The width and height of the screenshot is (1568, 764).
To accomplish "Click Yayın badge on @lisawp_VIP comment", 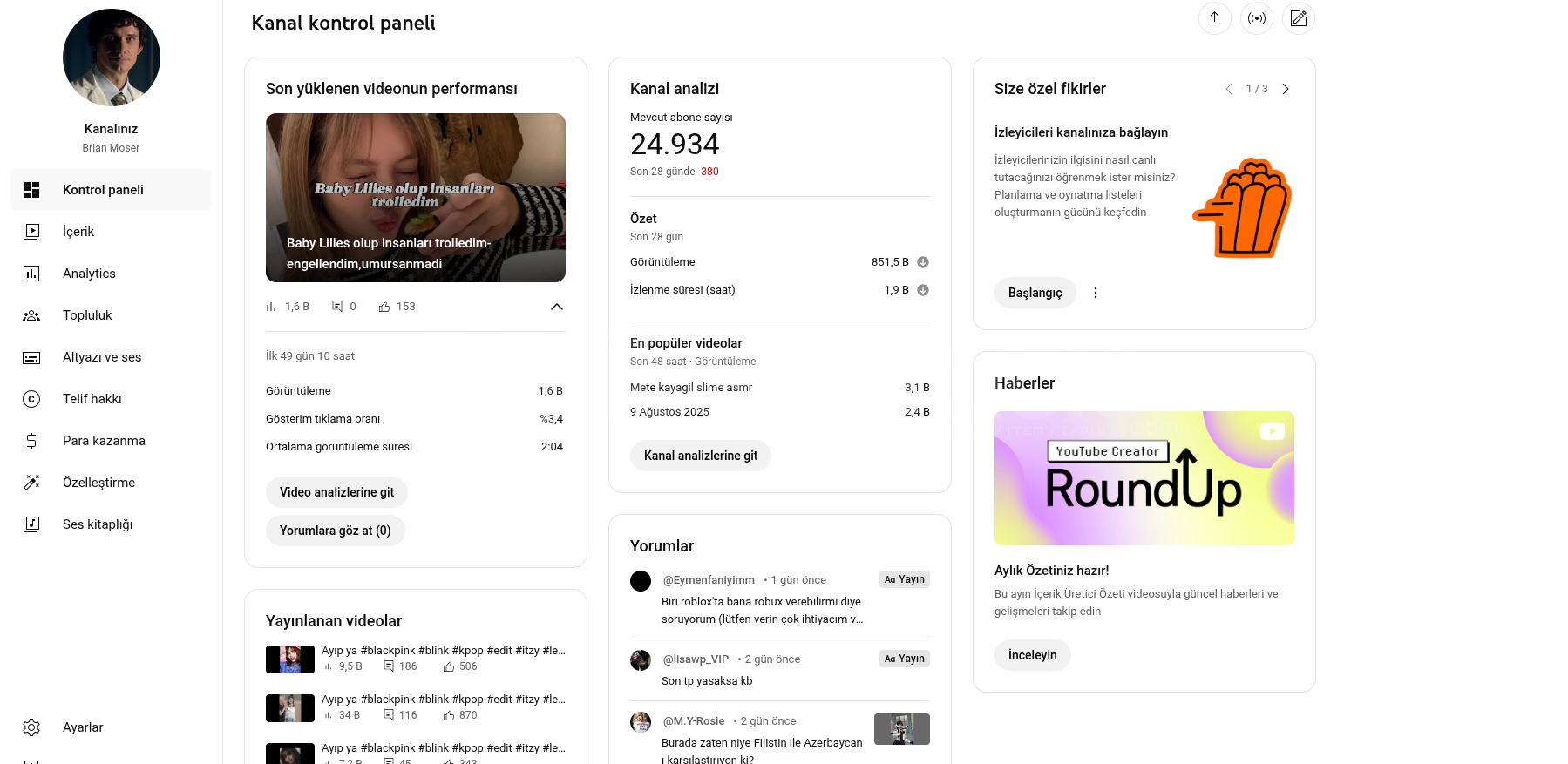I will 905,659.
